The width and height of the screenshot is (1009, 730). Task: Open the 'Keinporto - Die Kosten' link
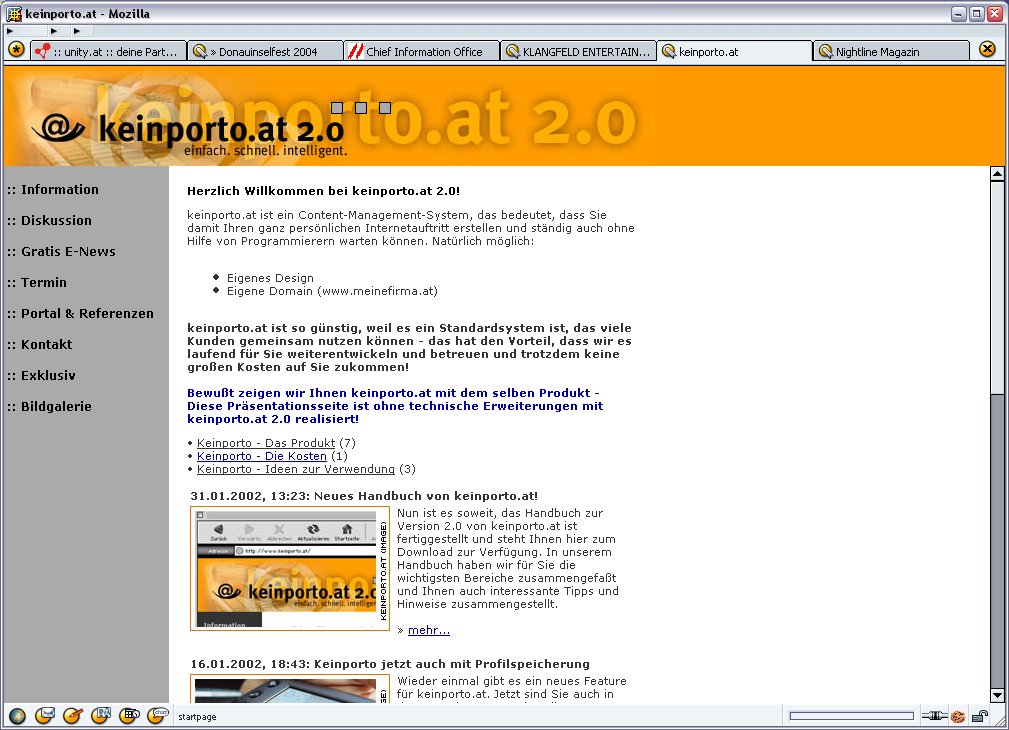(261, 456)
